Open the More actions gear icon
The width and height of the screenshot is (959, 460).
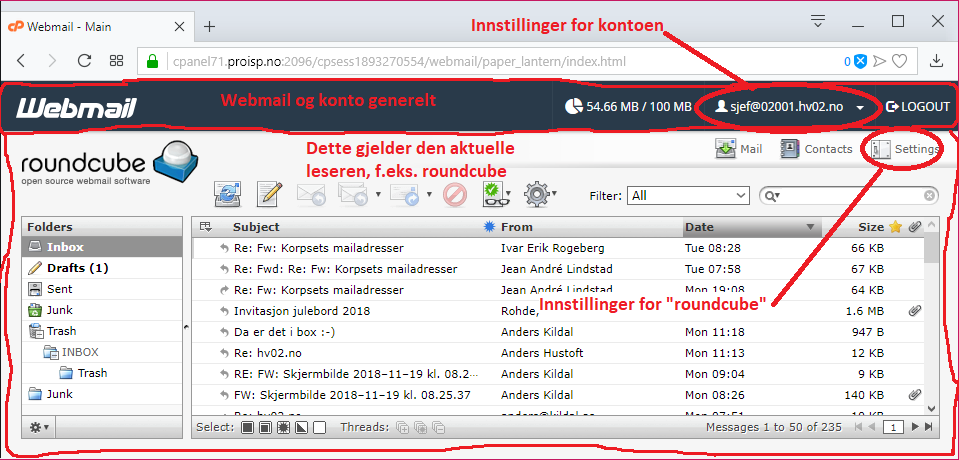537,195
